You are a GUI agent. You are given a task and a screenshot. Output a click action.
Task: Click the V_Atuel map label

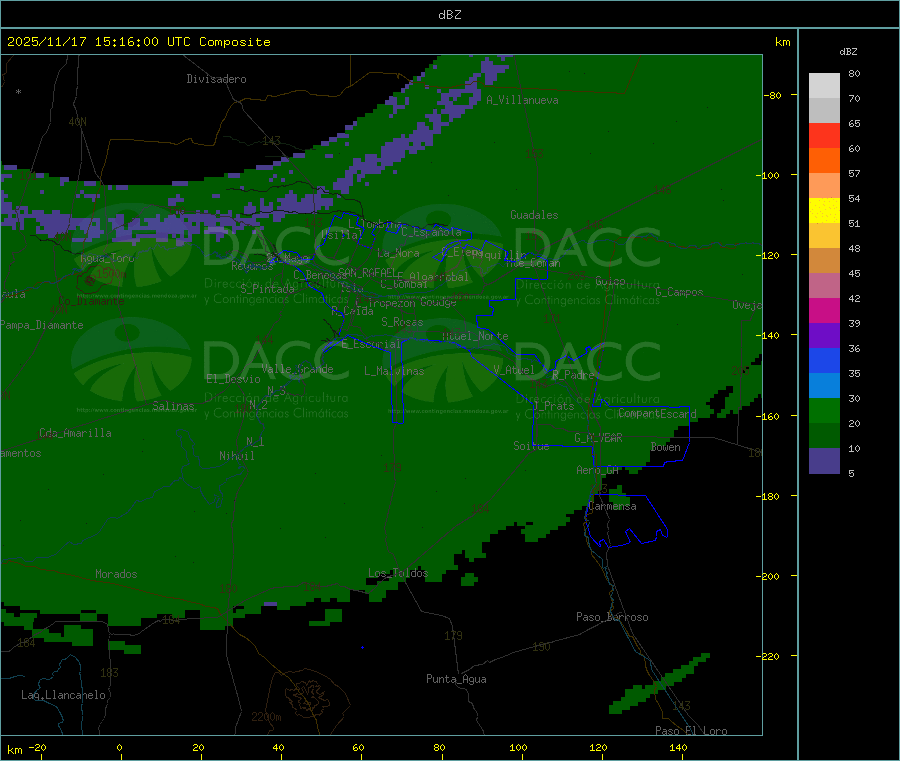point(514,370)
